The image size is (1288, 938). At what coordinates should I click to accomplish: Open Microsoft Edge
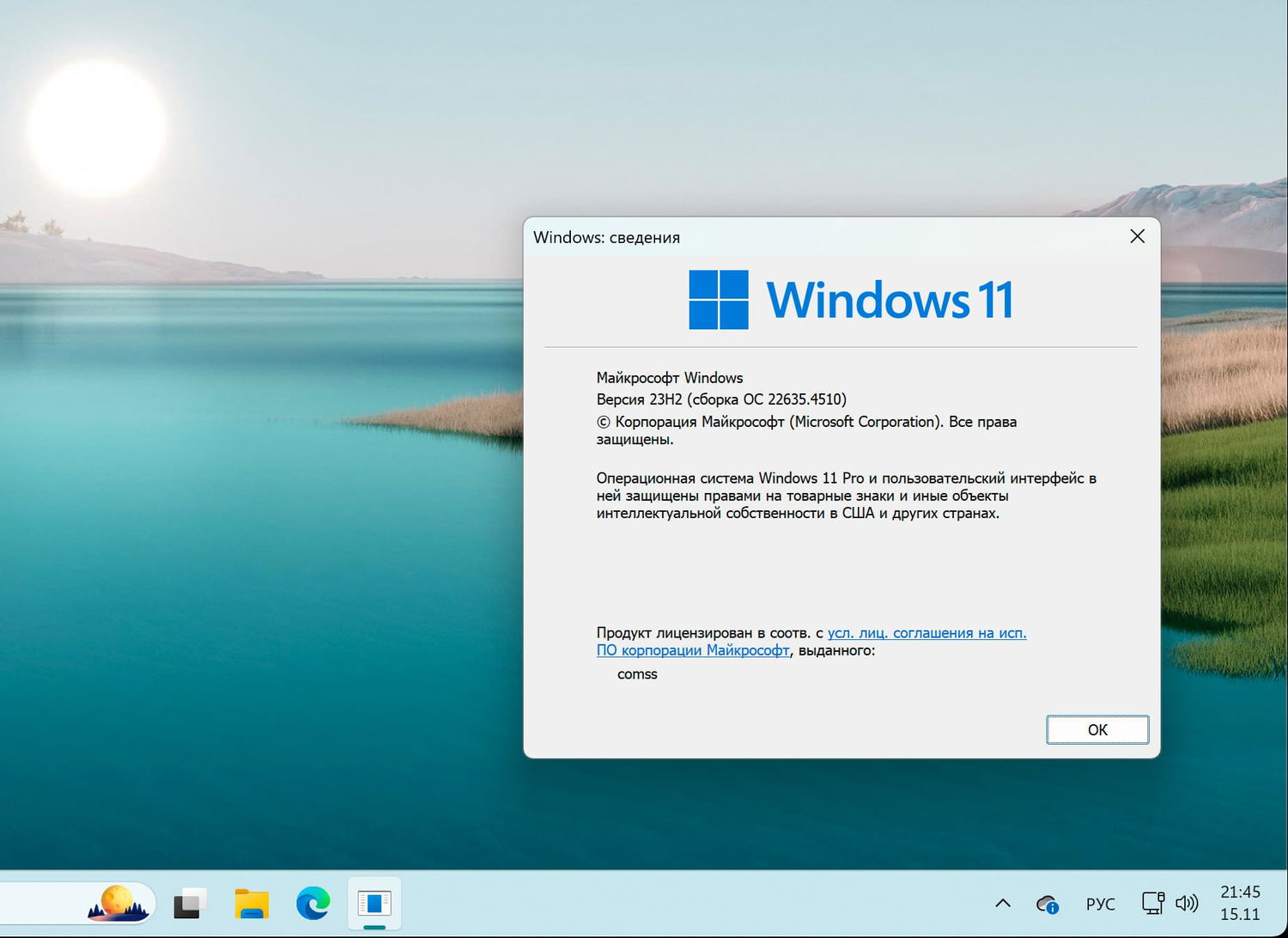point(313,903)
